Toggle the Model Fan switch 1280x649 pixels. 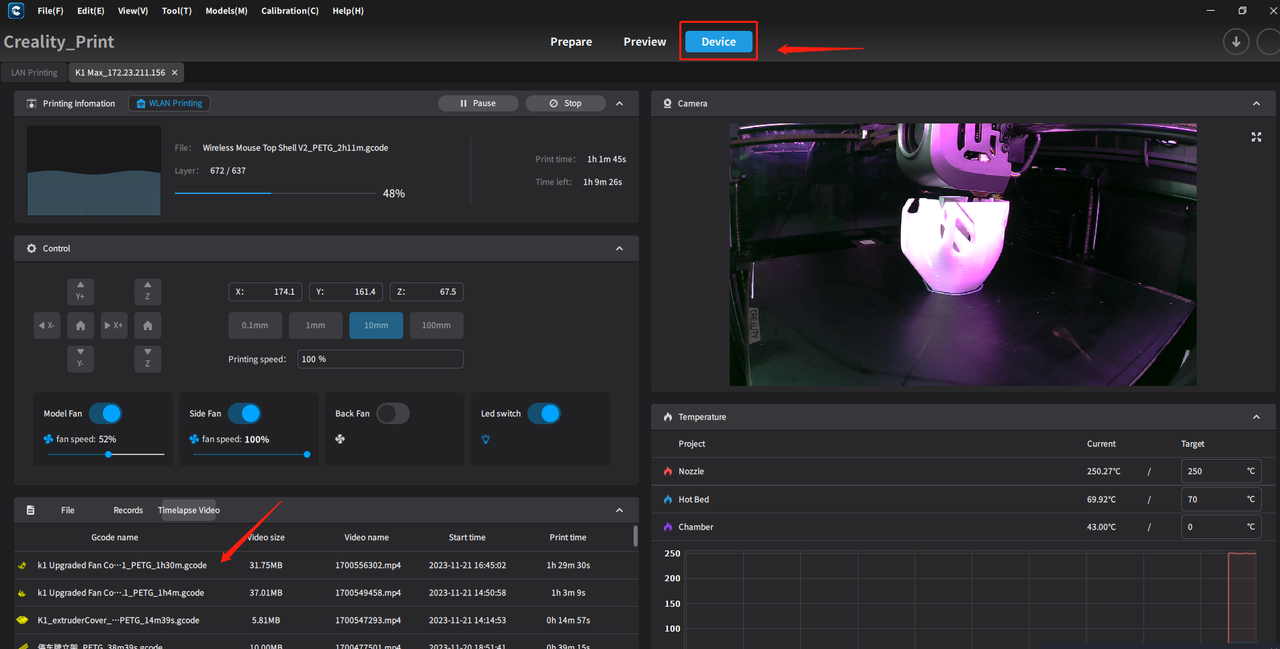pos(105,413)
